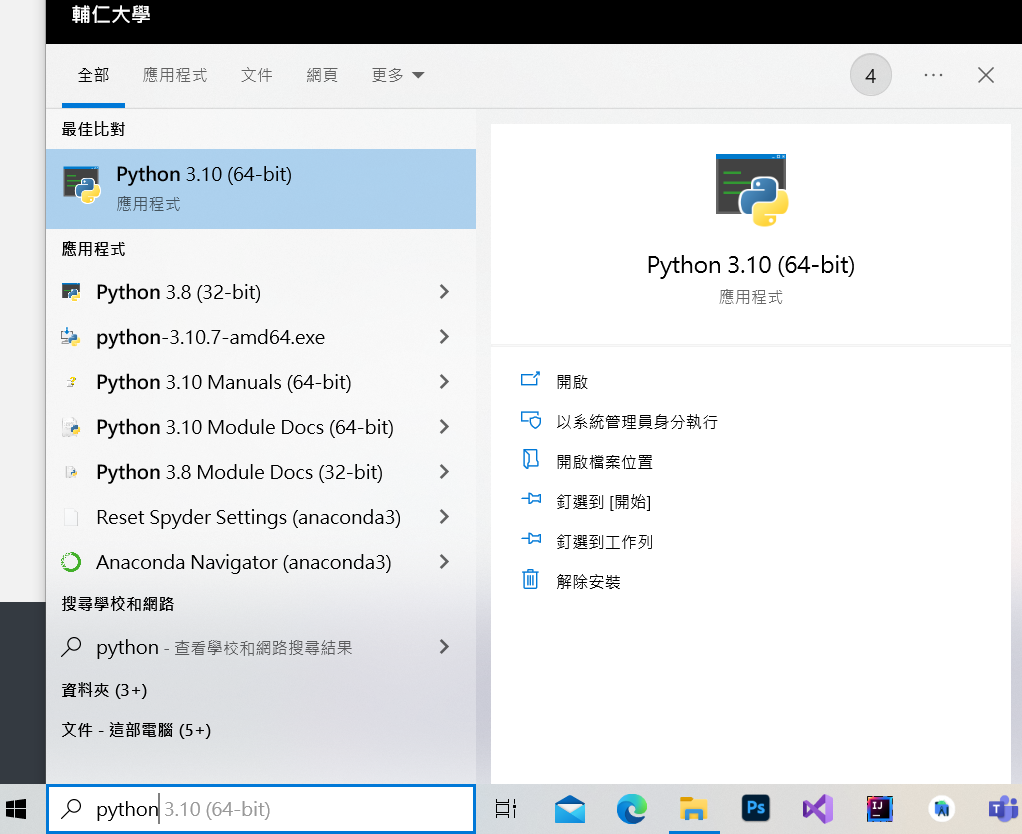Expand Python 3.10 Manuals result arrow

tap(445, 382)
